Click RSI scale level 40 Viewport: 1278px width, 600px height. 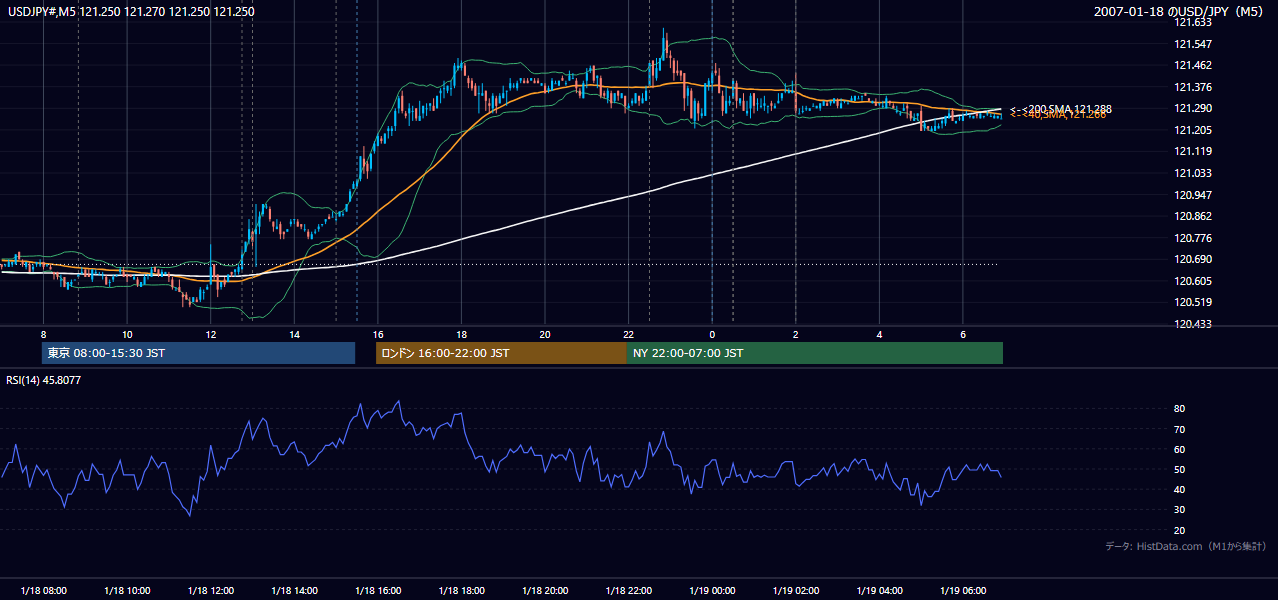[1179, 489]
